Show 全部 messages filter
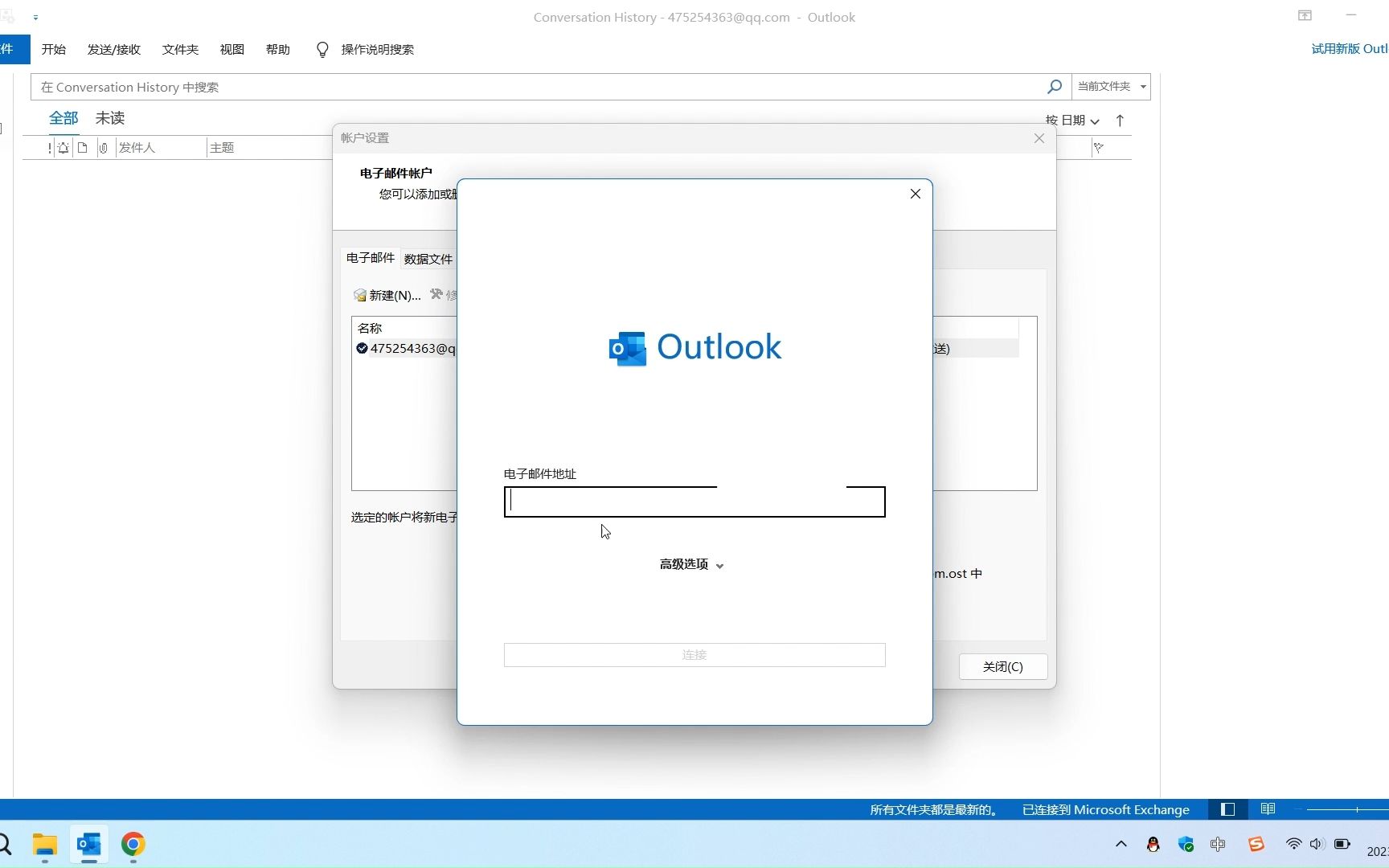The image size is (1389, 868). (x=64, y=118)
